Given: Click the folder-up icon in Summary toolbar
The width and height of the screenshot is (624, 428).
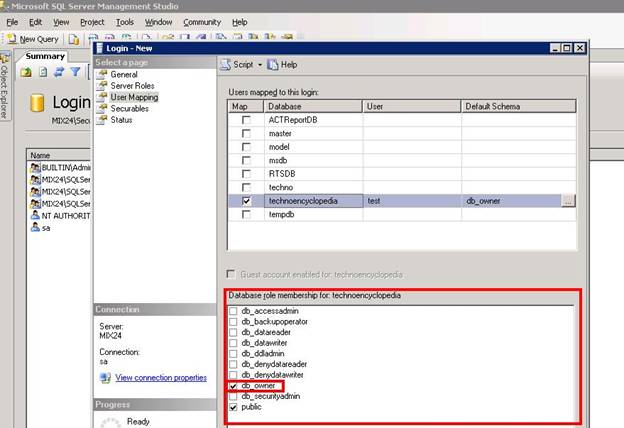Looking at the screenshot, I should click(26, 72).
